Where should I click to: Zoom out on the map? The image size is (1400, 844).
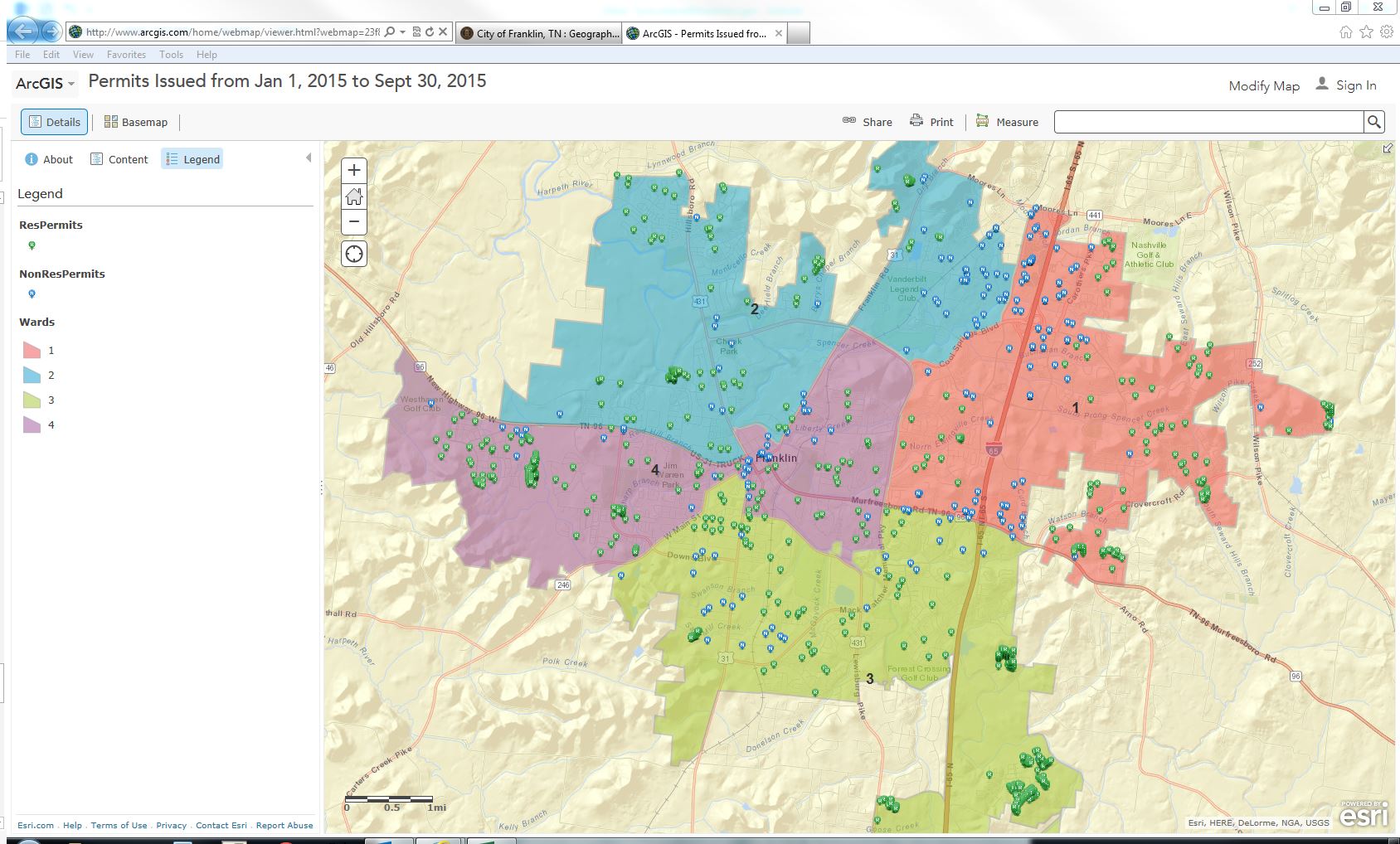click(x=354, y=221)
